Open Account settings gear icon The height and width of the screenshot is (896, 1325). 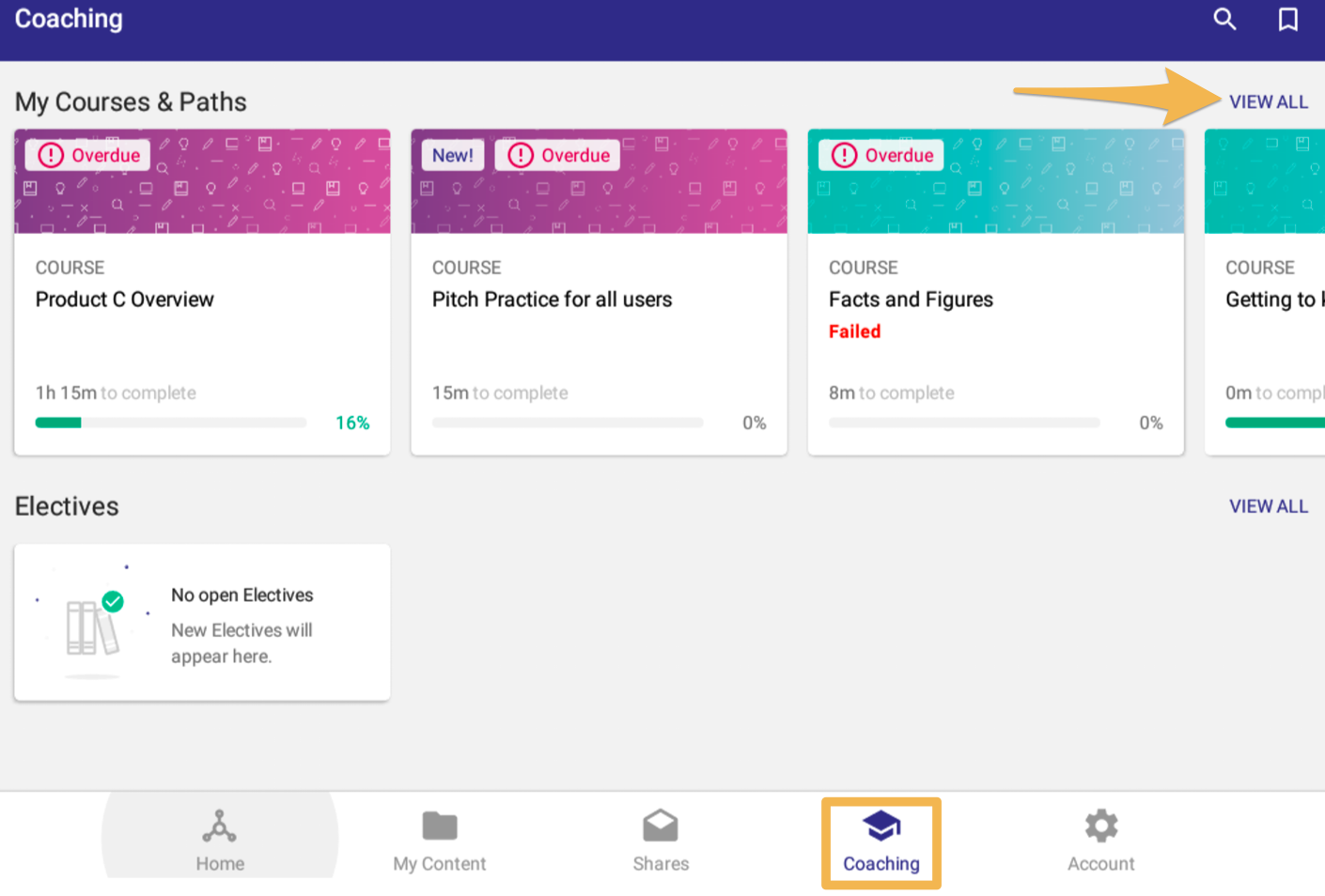pyautogui.click(x=1100, y=826)
